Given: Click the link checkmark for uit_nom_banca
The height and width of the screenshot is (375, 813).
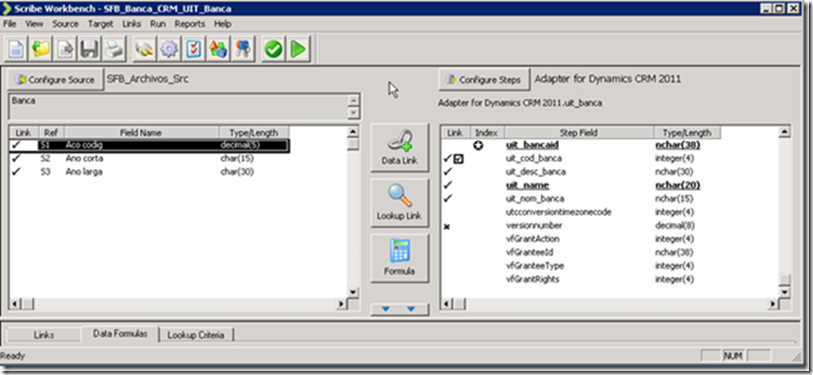Looking at the screenshot, I should point(448,198).
